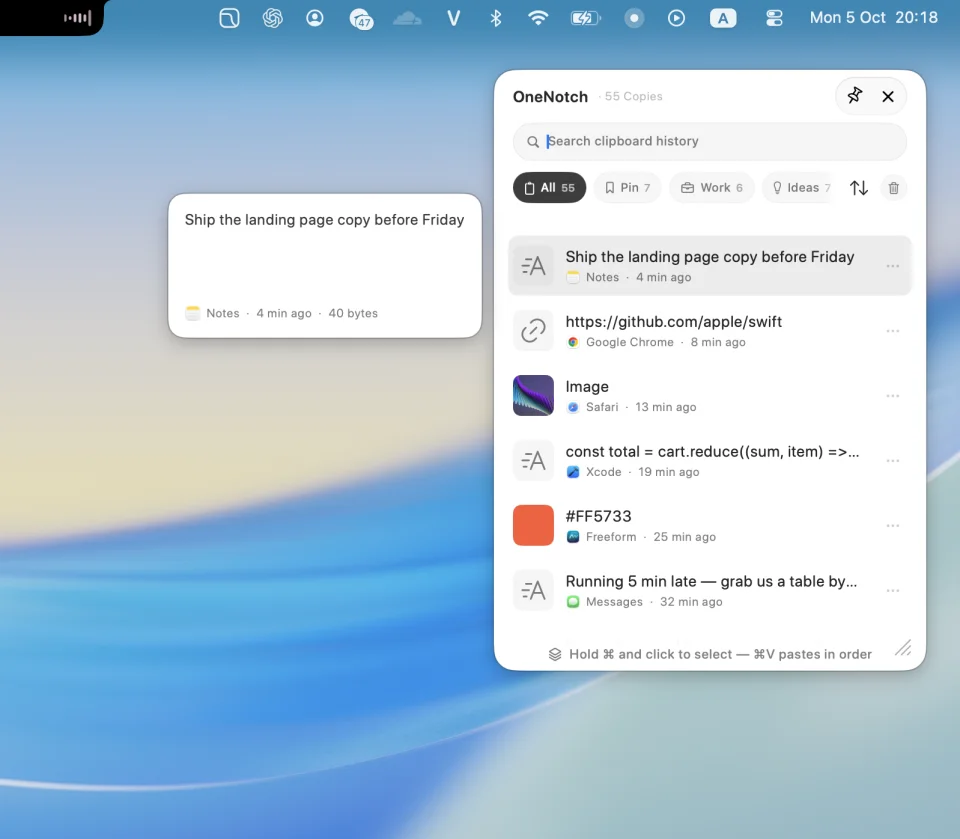960x839 pixels.
Task: Click the stacked layers icon in footer hint
Action: click(555, 654)
